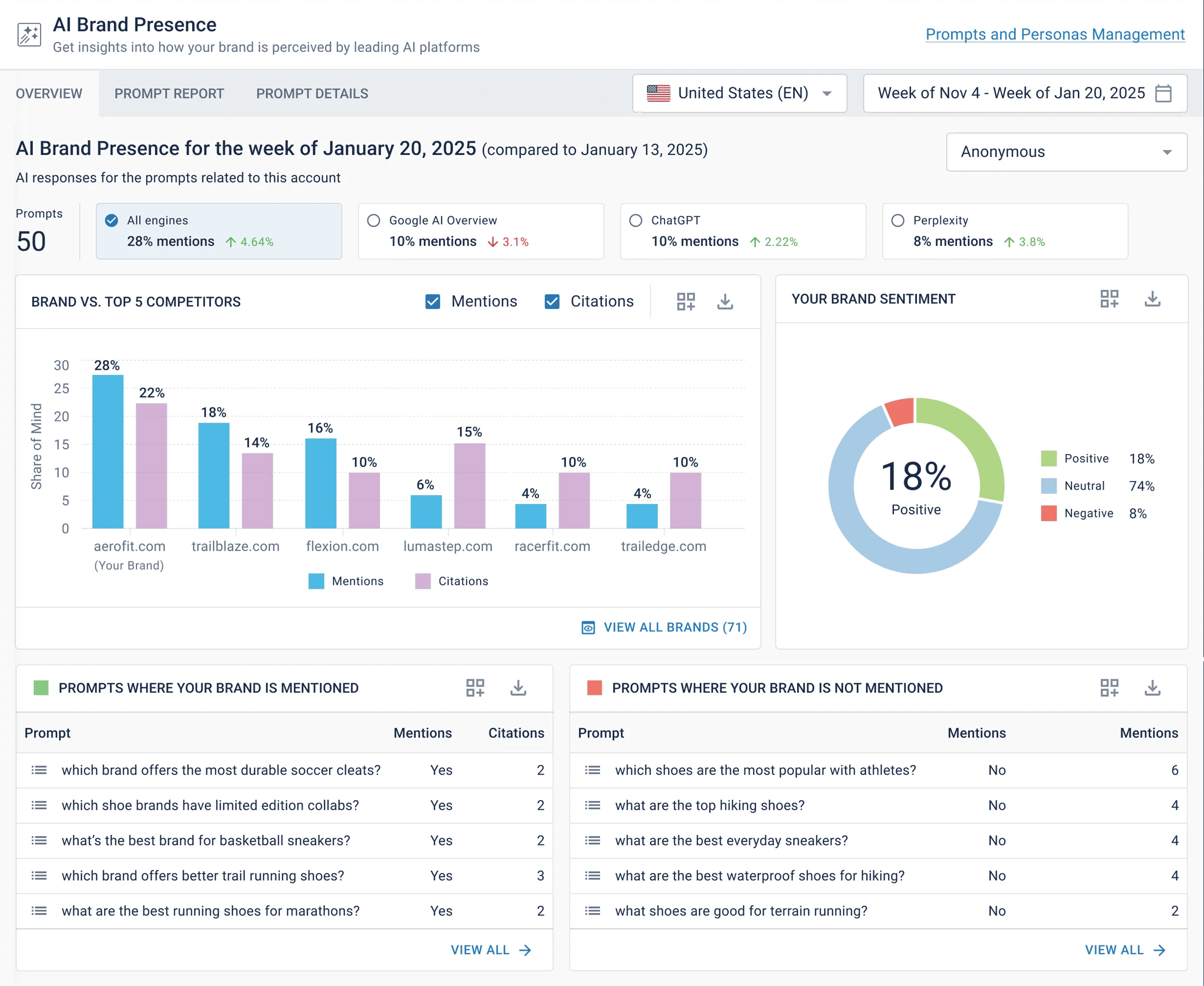Click the flexion.com axis label
This screenshot has width=1204, height=986.
[342, 546]
